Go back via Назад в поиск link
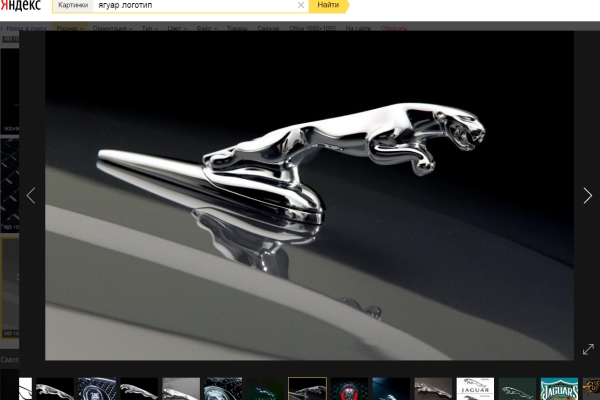 pos(24,28)
